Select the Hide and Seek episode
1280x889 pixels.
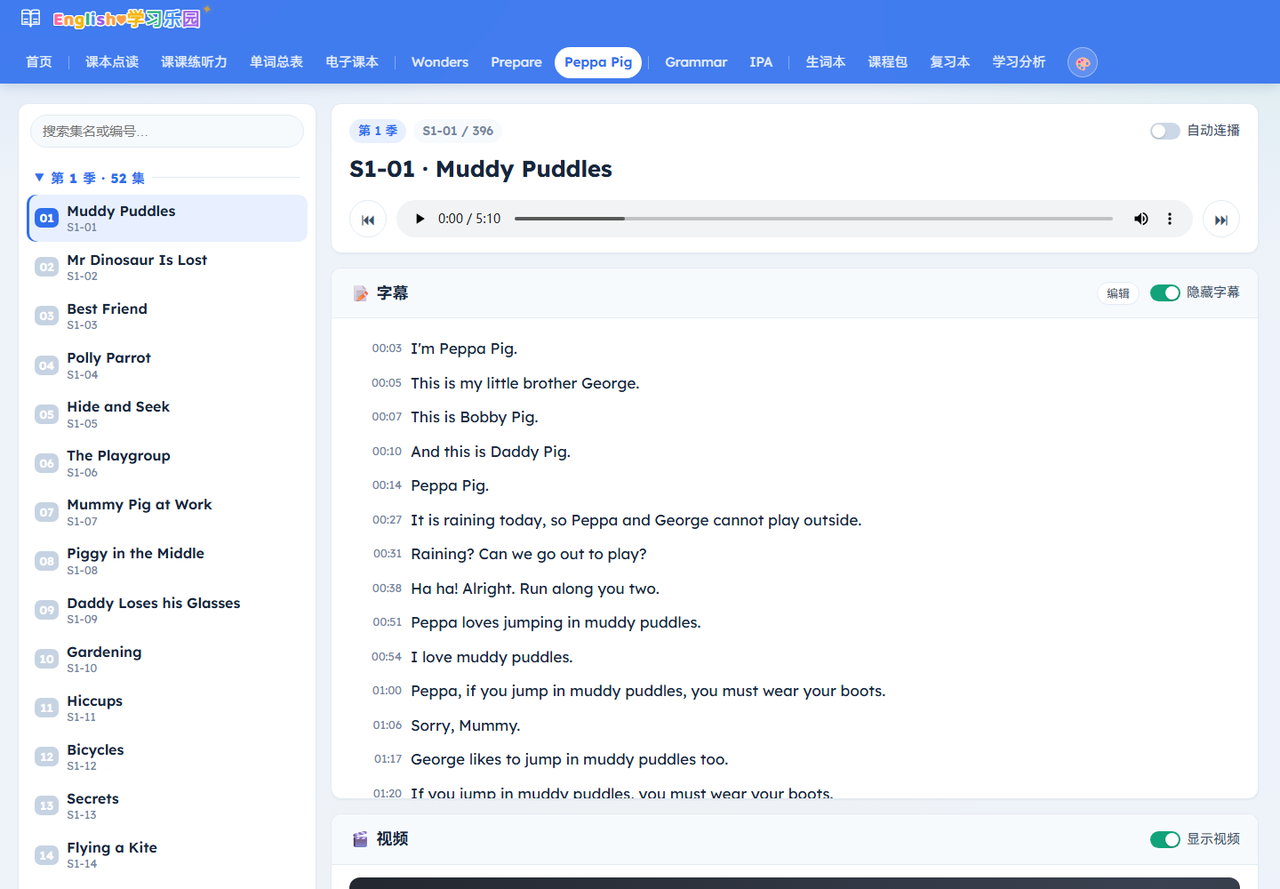pos(167,414)
